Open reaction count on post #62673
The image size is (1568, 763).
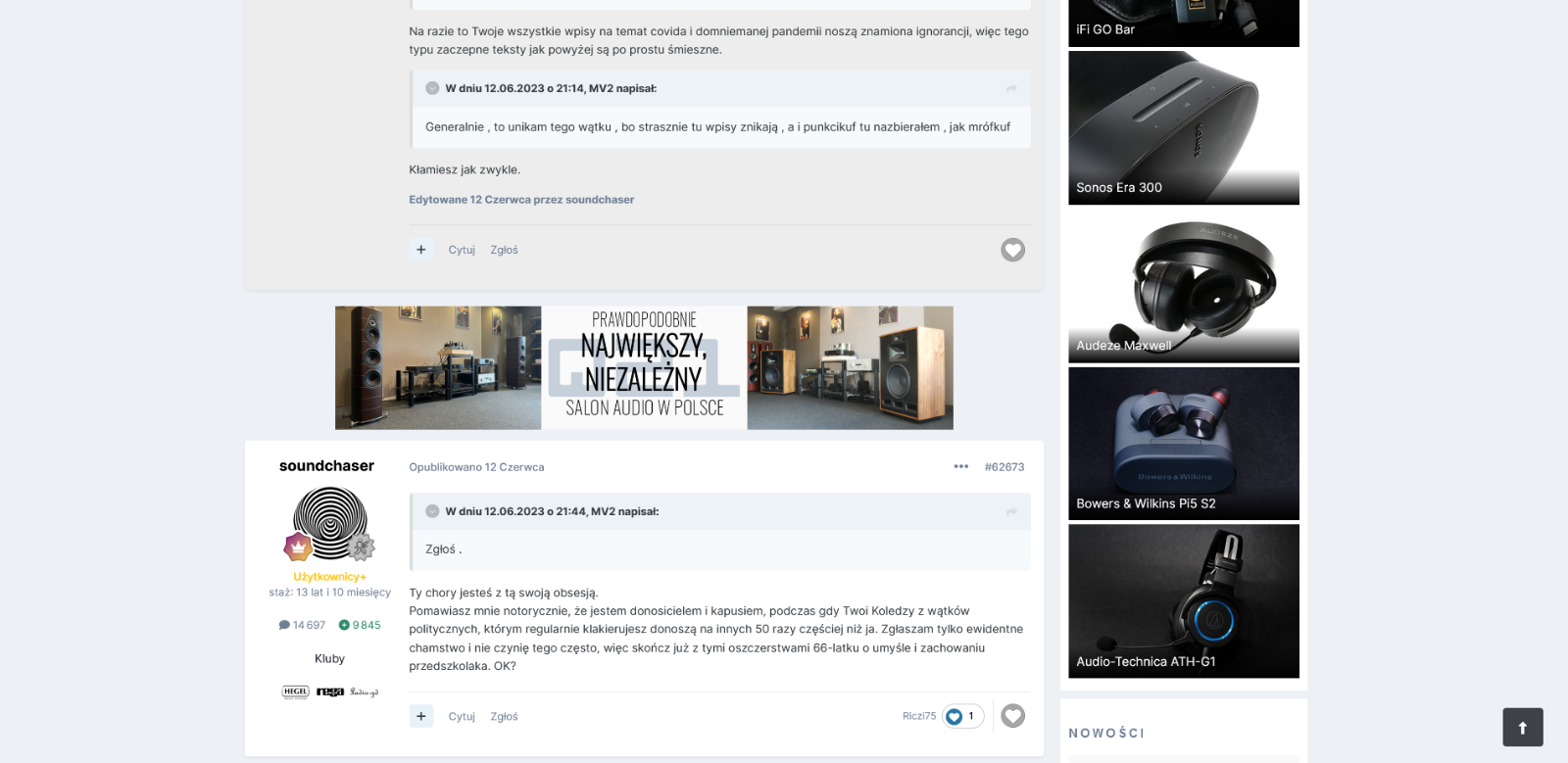pyautogui.click(x=963, y=716)
